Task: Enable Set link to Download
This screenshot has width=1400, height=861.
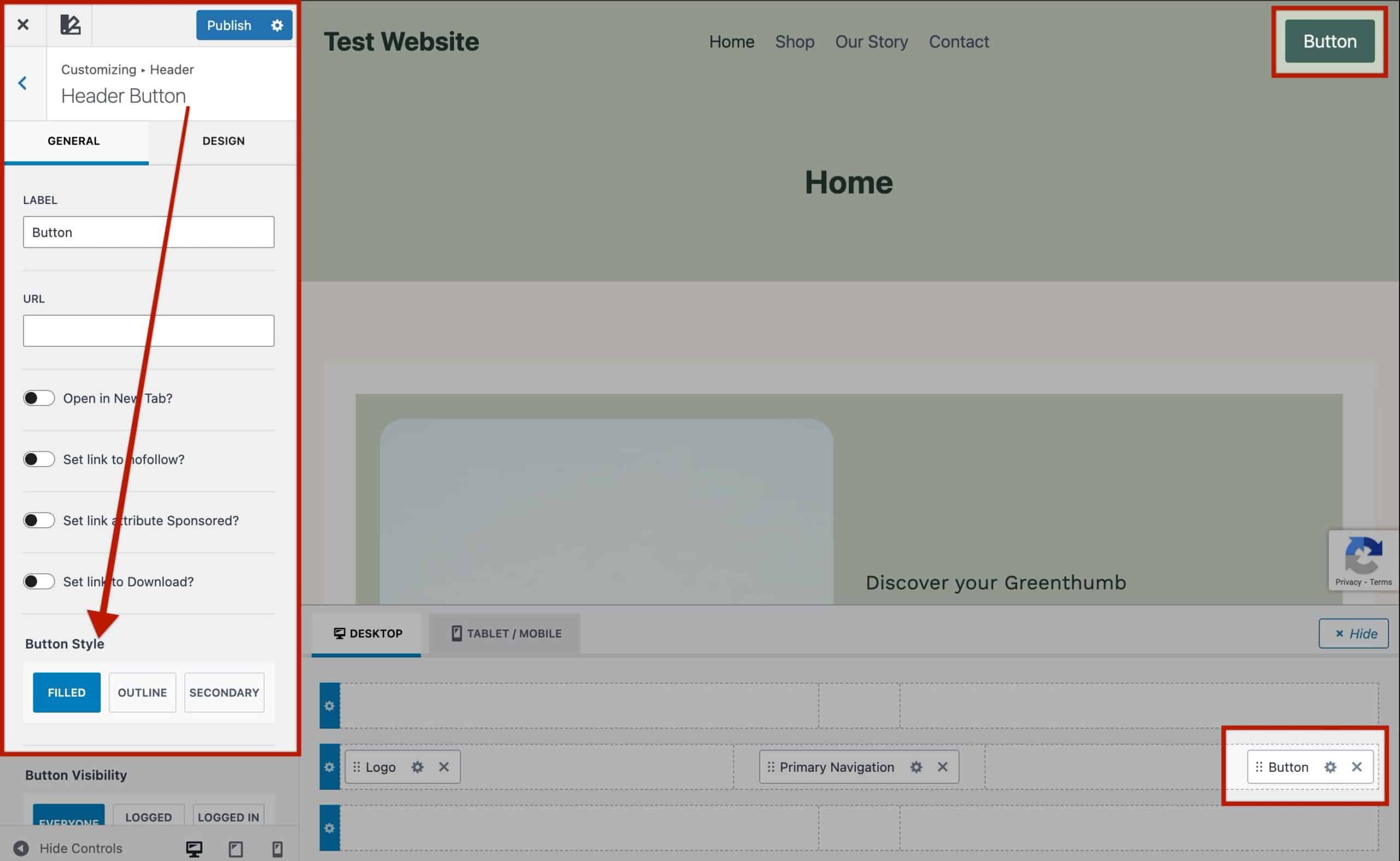Action: (39, 581)
